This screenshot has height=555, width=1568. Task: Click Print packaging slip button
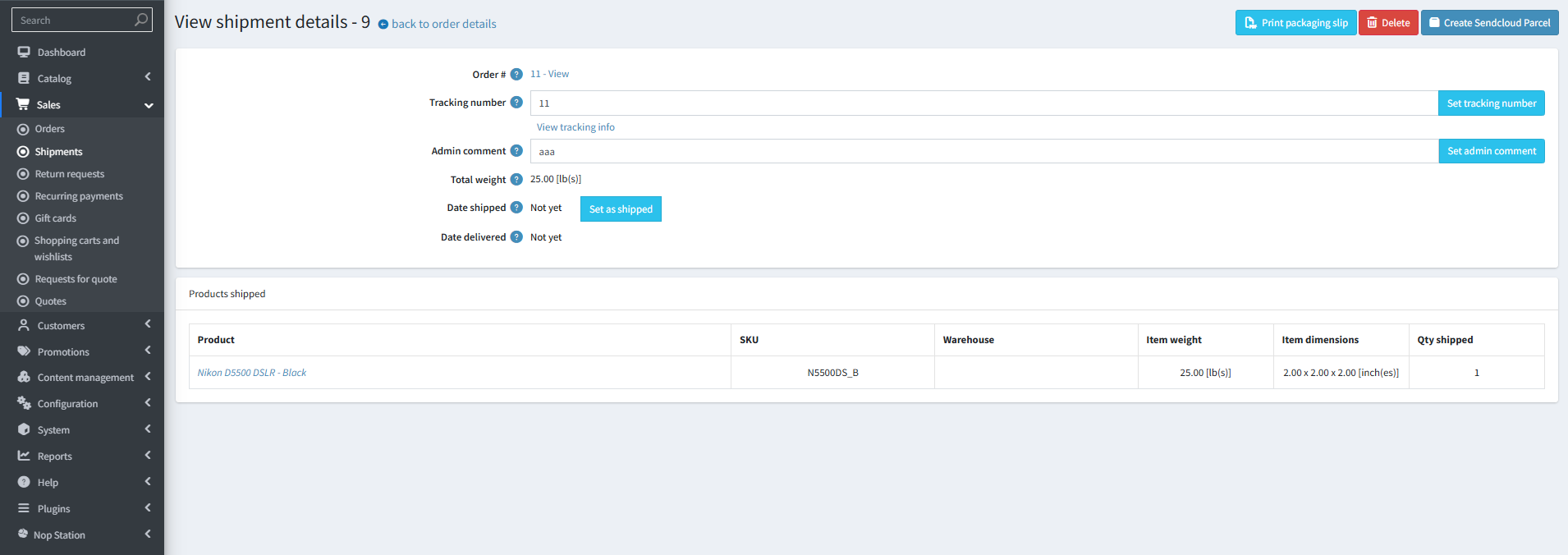[1295, 23]
